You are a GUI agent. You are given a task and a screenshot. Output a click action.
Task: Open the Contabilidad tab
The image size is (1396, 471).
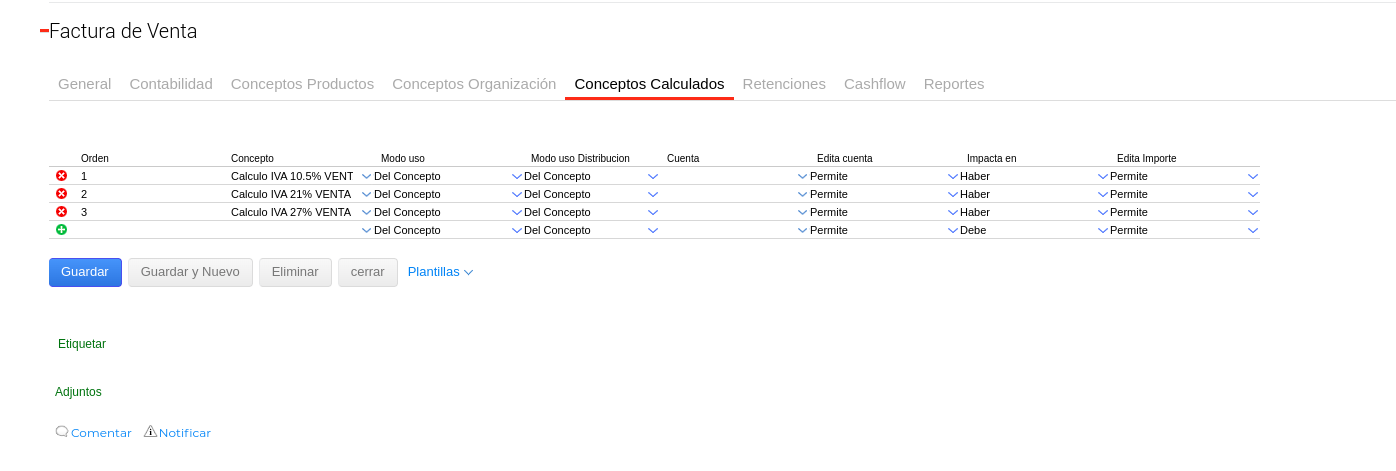coord(171,84)
